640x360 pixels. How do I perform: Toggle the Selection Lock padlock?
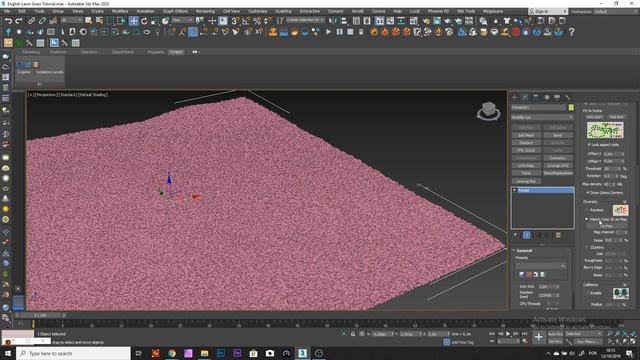point(353,334)
